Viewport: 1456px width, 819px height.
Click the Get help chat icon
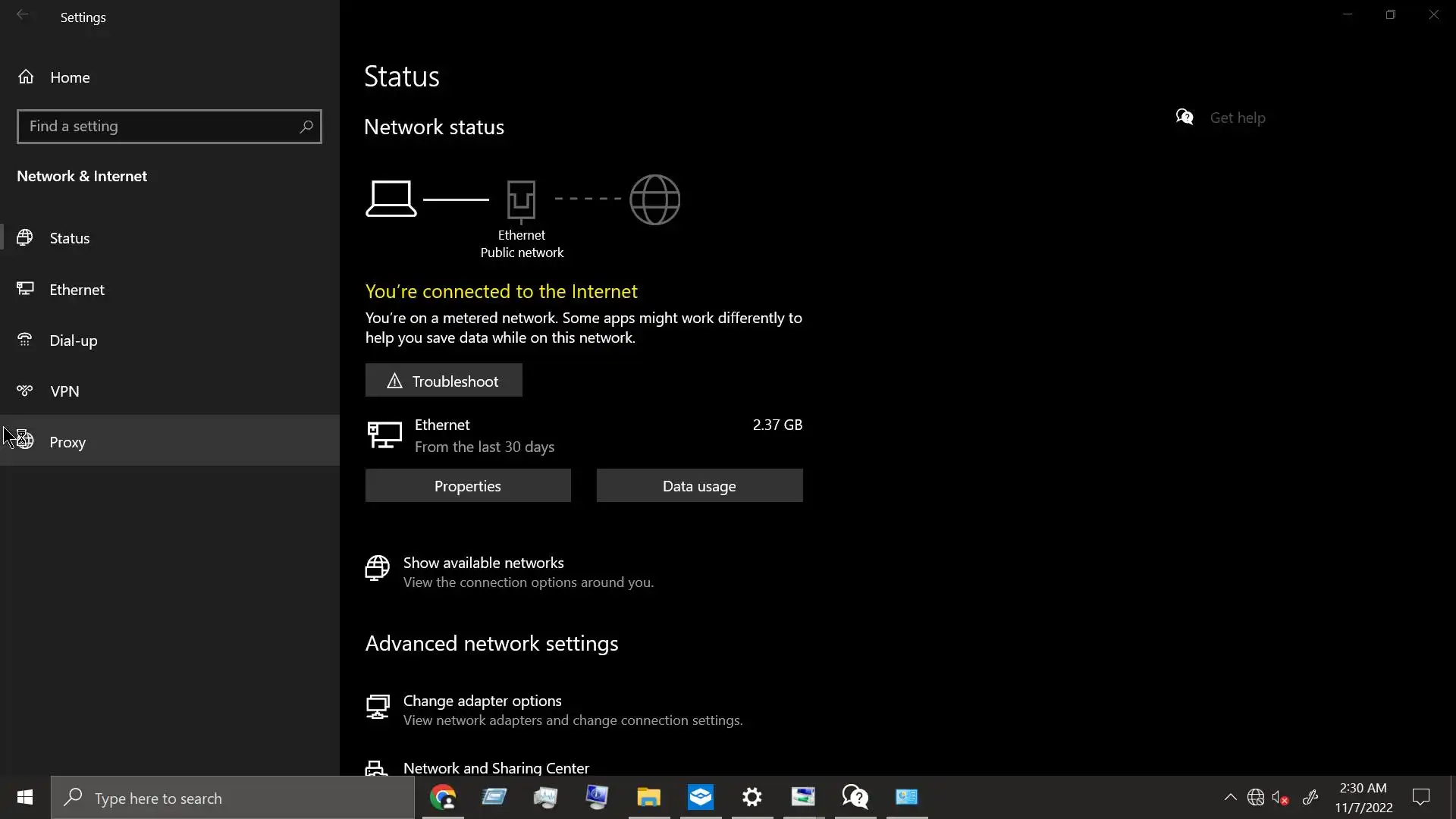[x=1185, y=117]
